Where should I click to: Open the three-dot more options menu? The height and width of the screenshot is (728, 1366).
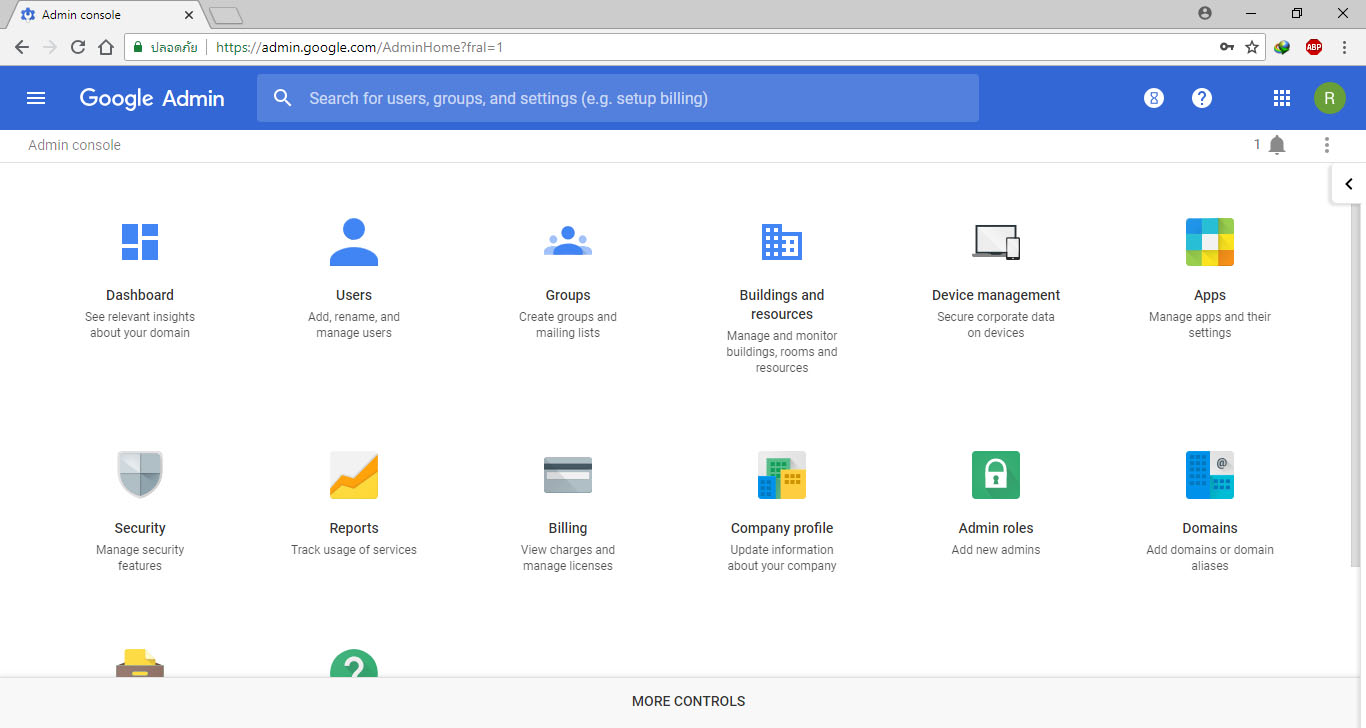[x=1327, y=145]
